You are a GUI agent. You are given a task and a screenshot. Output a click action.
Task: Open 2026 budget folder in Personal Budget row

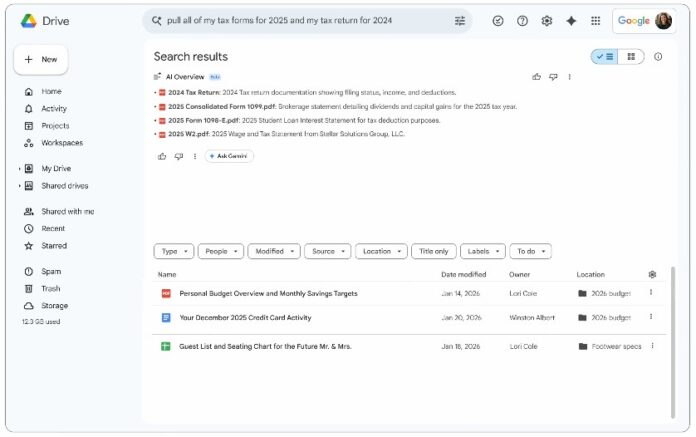[605, 294]
